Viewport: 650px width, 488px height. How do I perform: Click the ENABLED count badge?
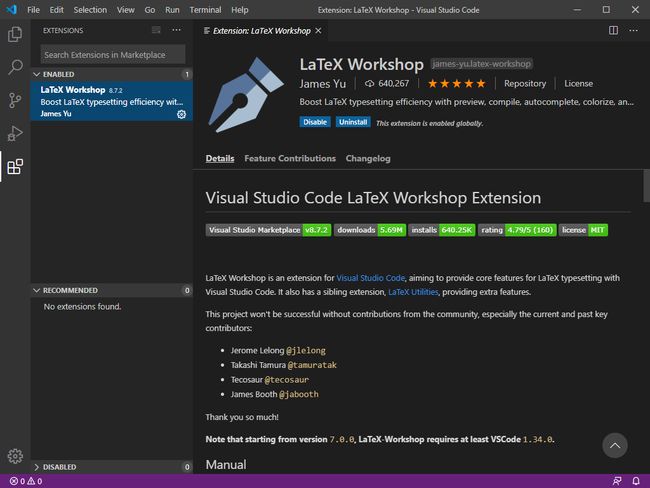pyautogui.click(x=187, y=74)
